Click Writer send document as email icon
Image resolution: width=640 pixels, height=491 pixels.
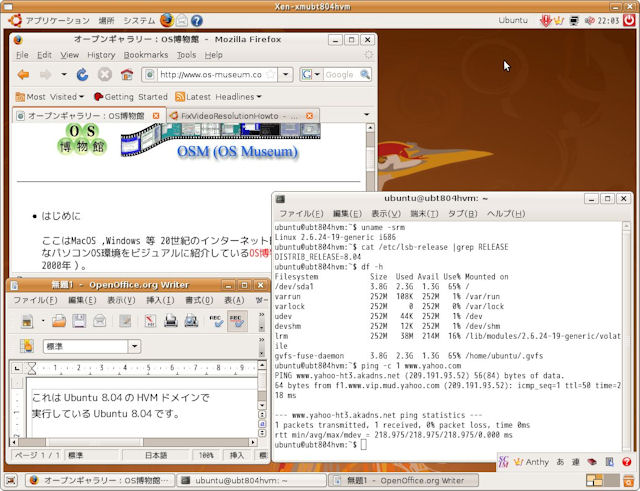click(x=99, y=321)
